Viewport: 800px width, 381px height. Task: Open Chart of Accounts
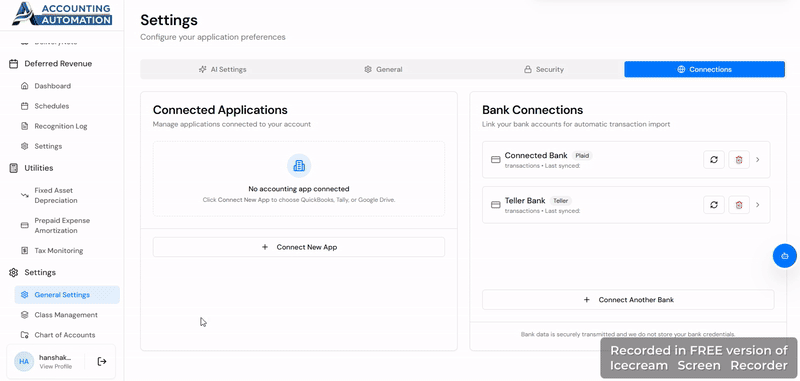pos(65,335)
